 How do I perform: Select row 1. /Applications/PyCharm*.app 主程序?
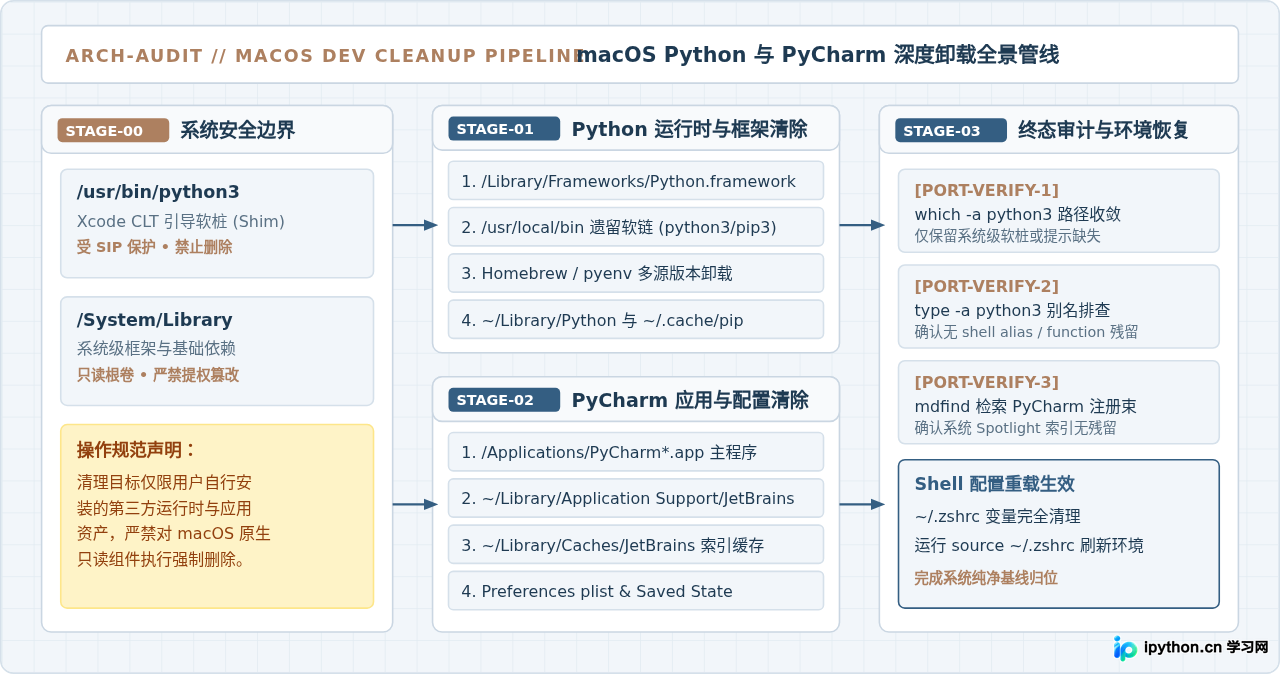click(636, 452)
